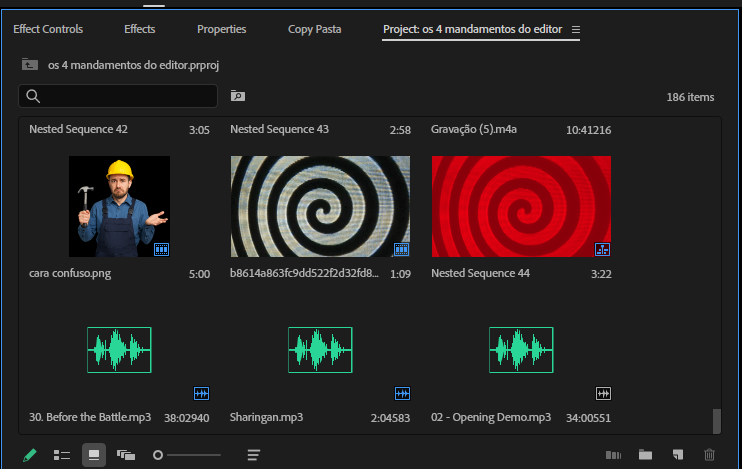
Task: Click inside the project search field
Action: tap(118, 96)
